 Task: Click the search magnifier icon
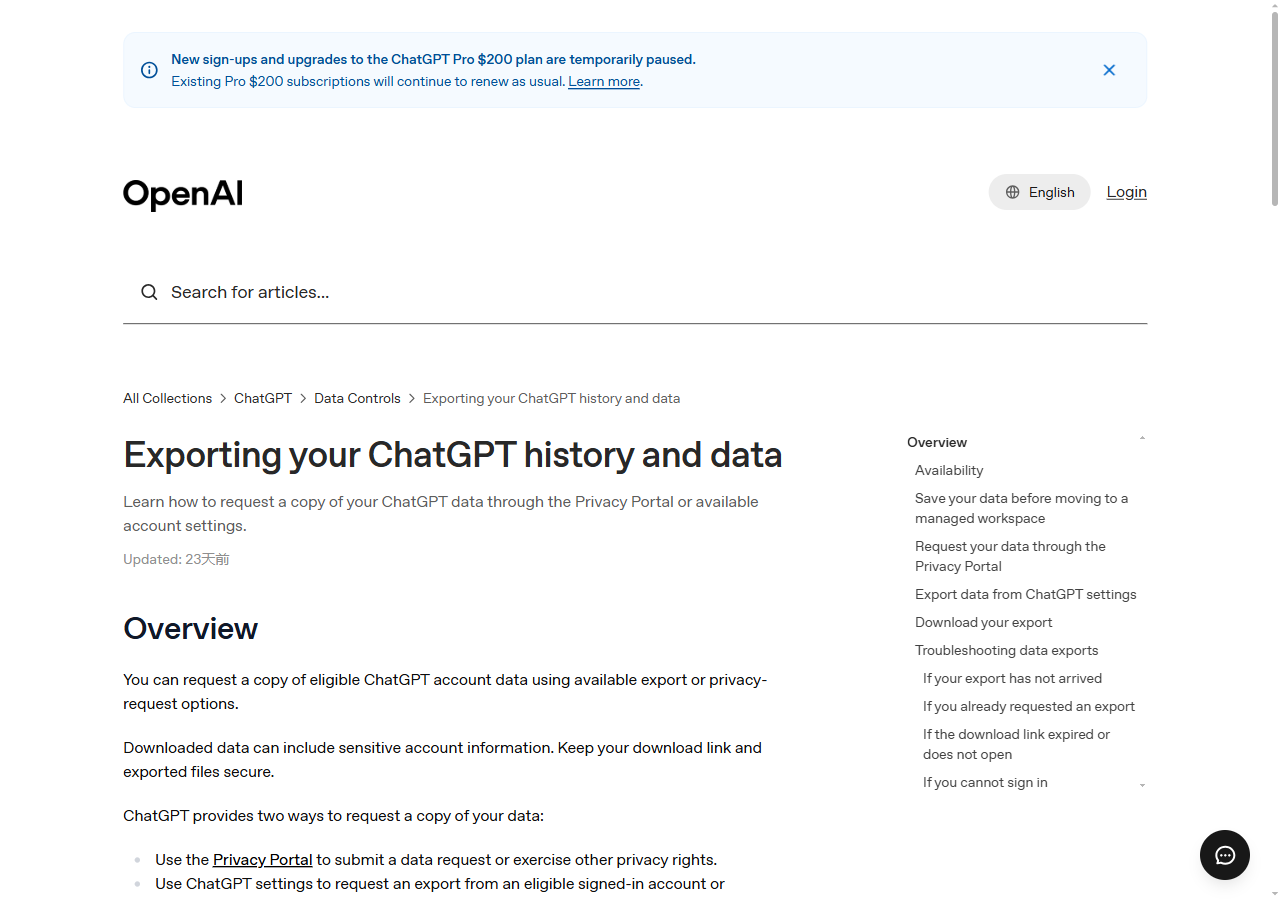pos(149,292)
